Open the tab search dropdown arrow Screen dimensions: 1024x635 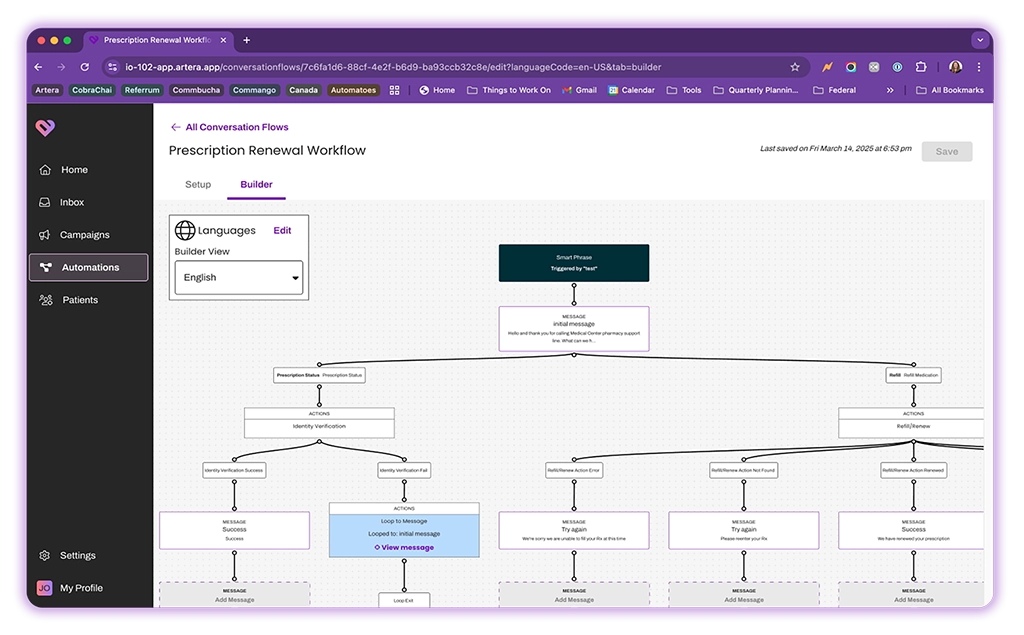(x=980, y=41)
